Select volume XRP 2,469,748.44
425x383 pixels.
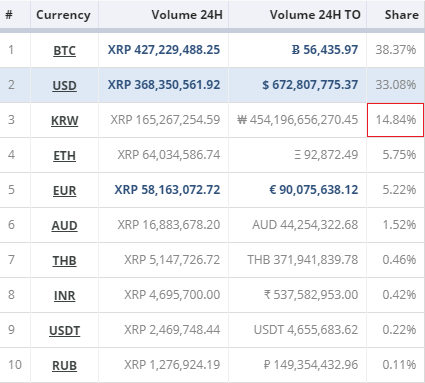click(x=172, y=330)
